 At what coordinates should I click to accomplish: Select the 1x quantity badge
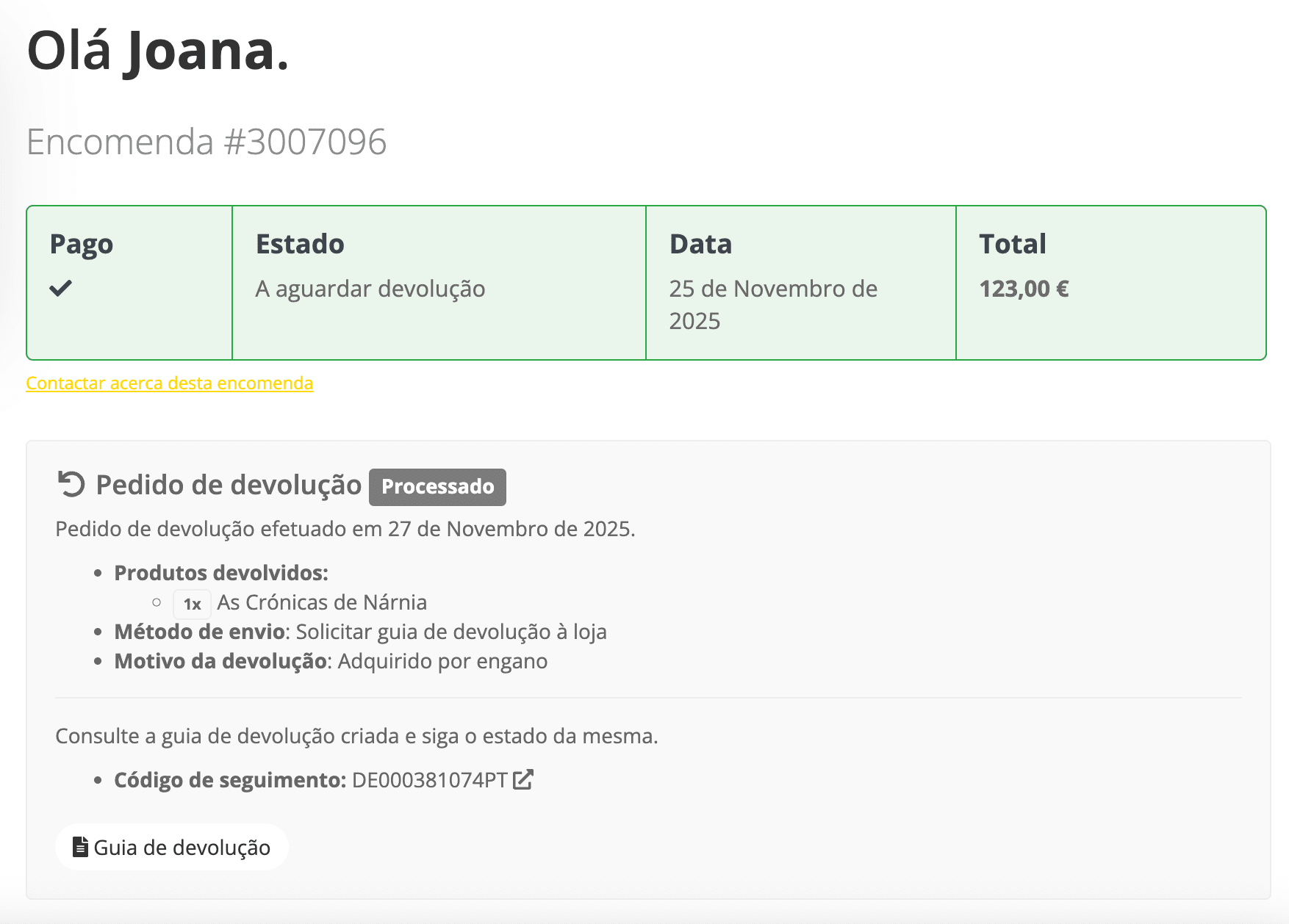click(192, 603)
